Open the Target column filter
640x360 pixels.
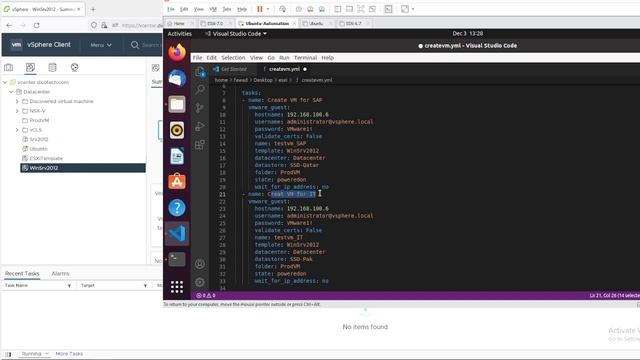(145, 286)
